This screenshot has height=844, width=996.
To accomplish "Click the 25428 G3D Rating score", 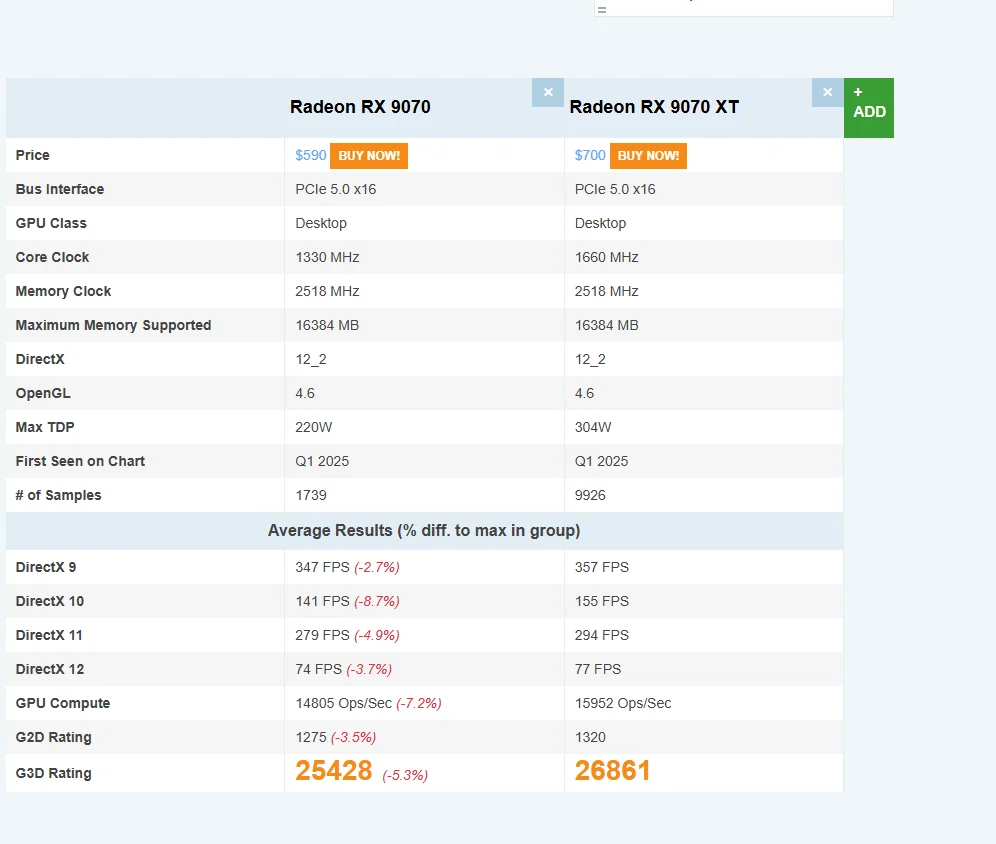I will pos(334,771).
